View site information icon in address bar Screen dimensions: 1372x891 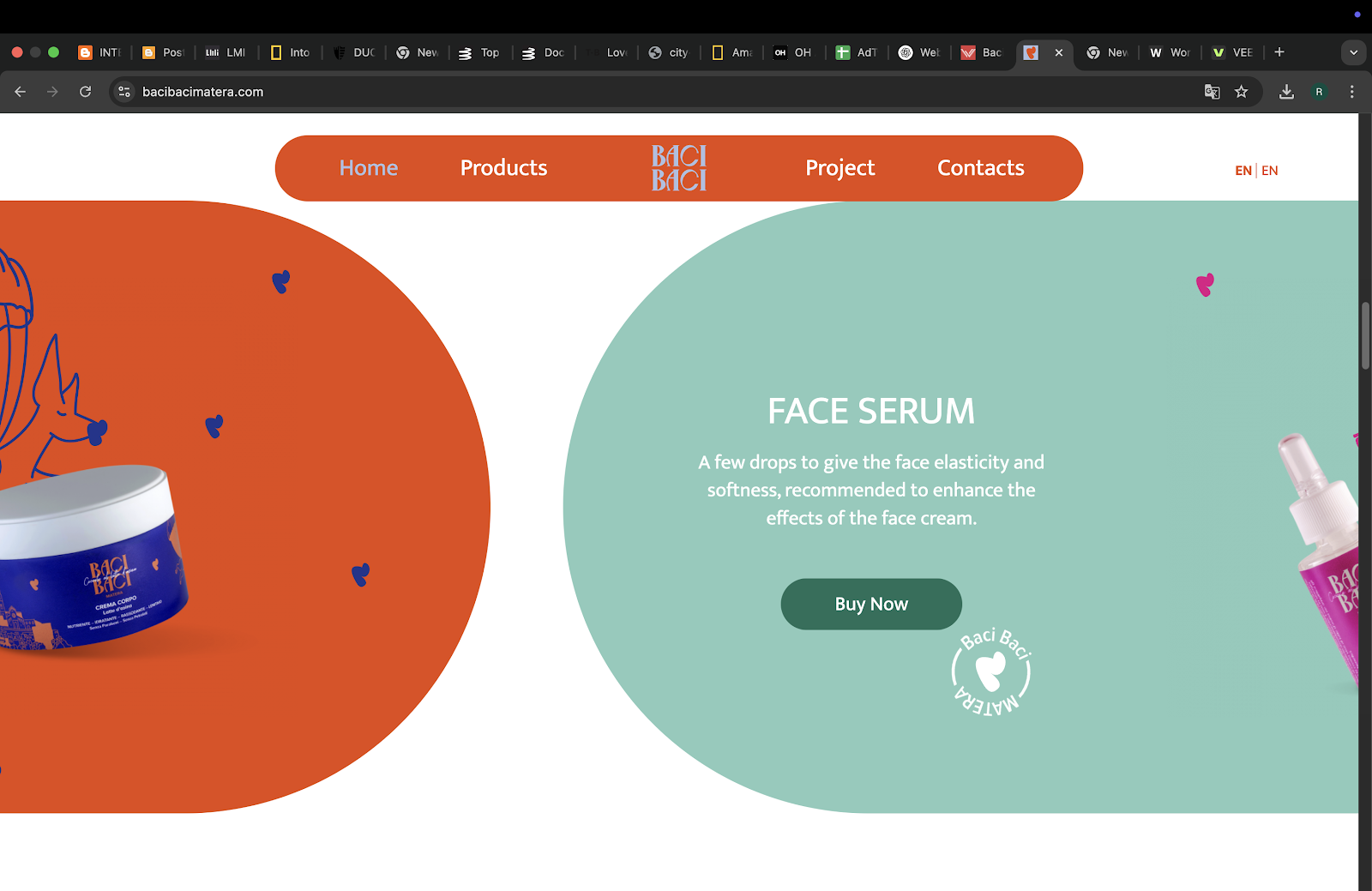tap(124, 92)
